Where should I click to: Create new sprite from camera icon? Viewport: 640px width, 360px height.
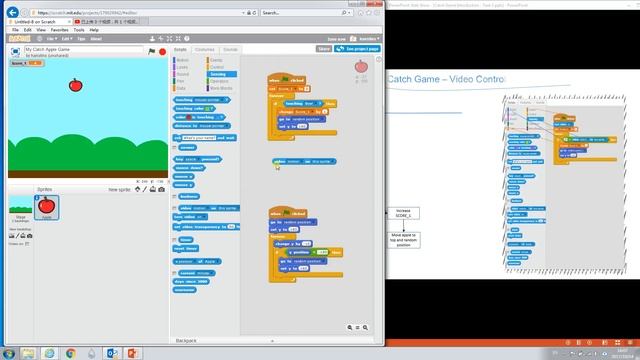[x=162, y=189]
